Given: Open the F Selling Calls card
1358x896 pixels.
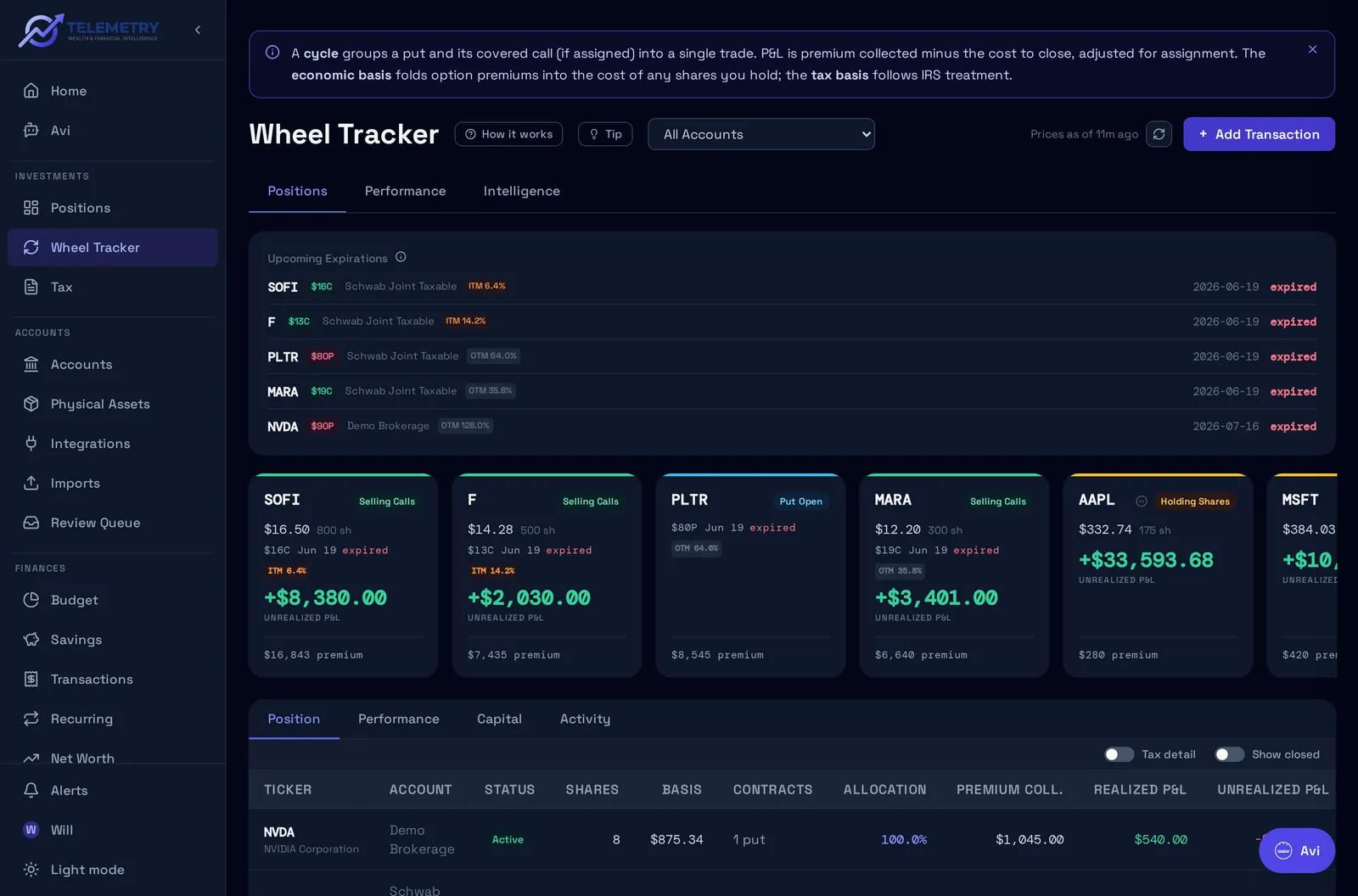Looking at the screenshot, I should (547, 575).
